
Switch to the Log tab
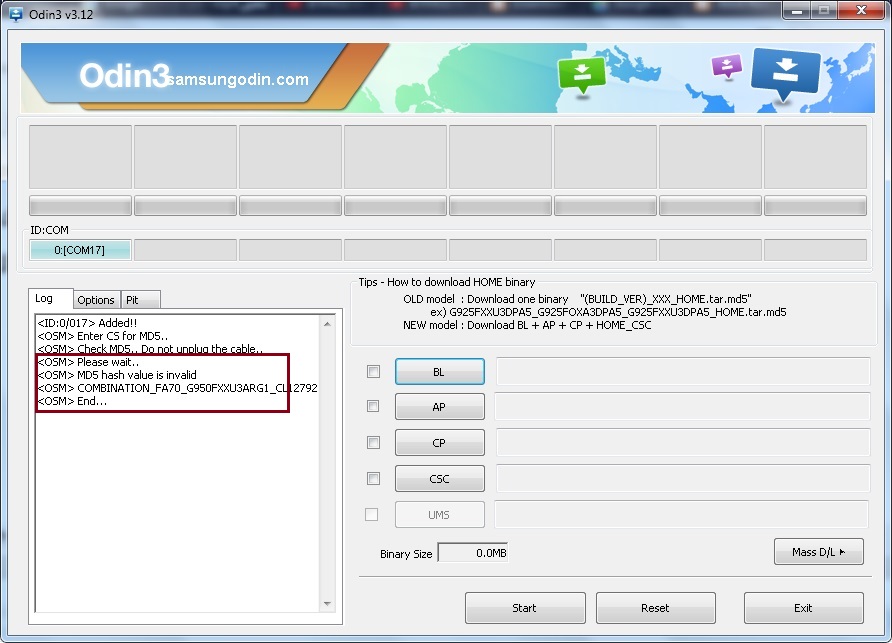pyautogui.click(x=50, y=299)
